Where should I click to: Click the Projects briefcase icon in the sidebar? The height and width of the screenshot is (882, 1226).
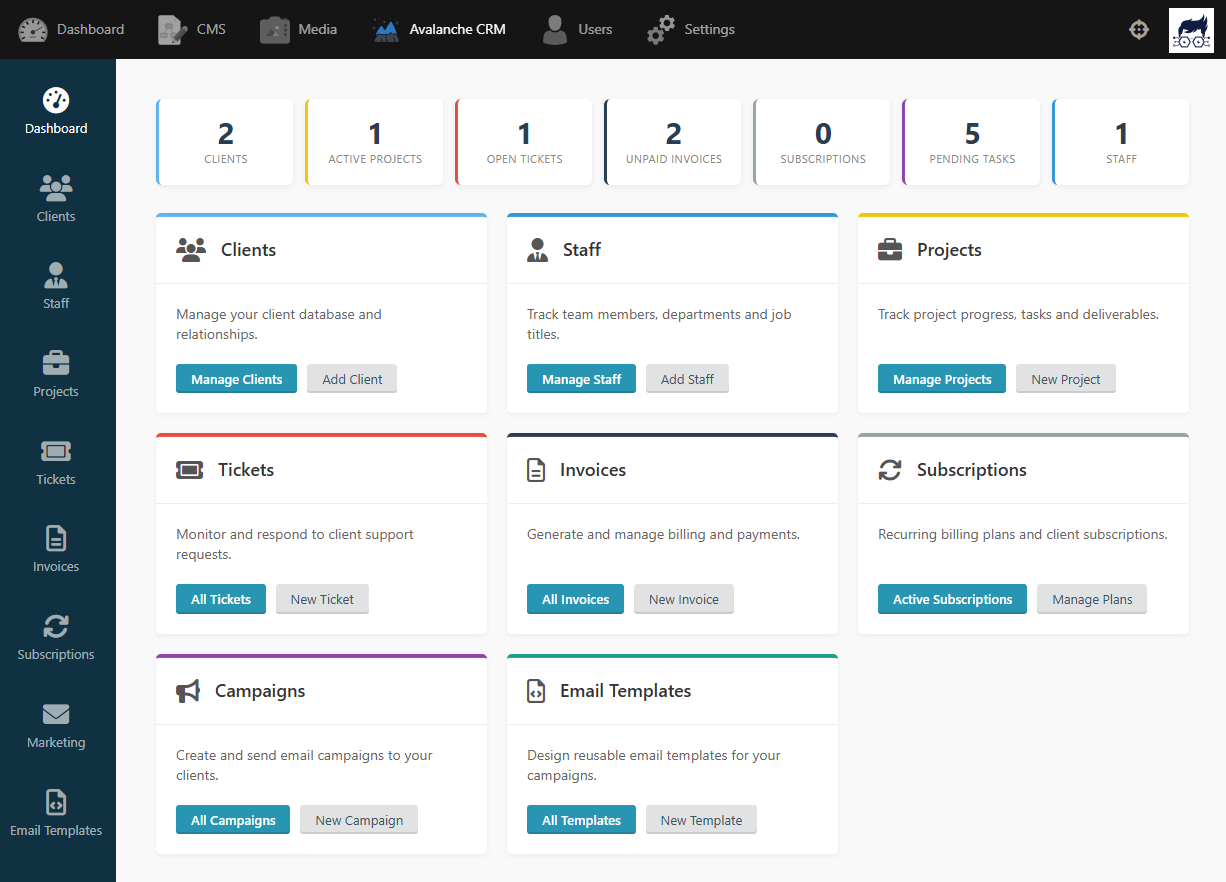click(x=56, y=361)
